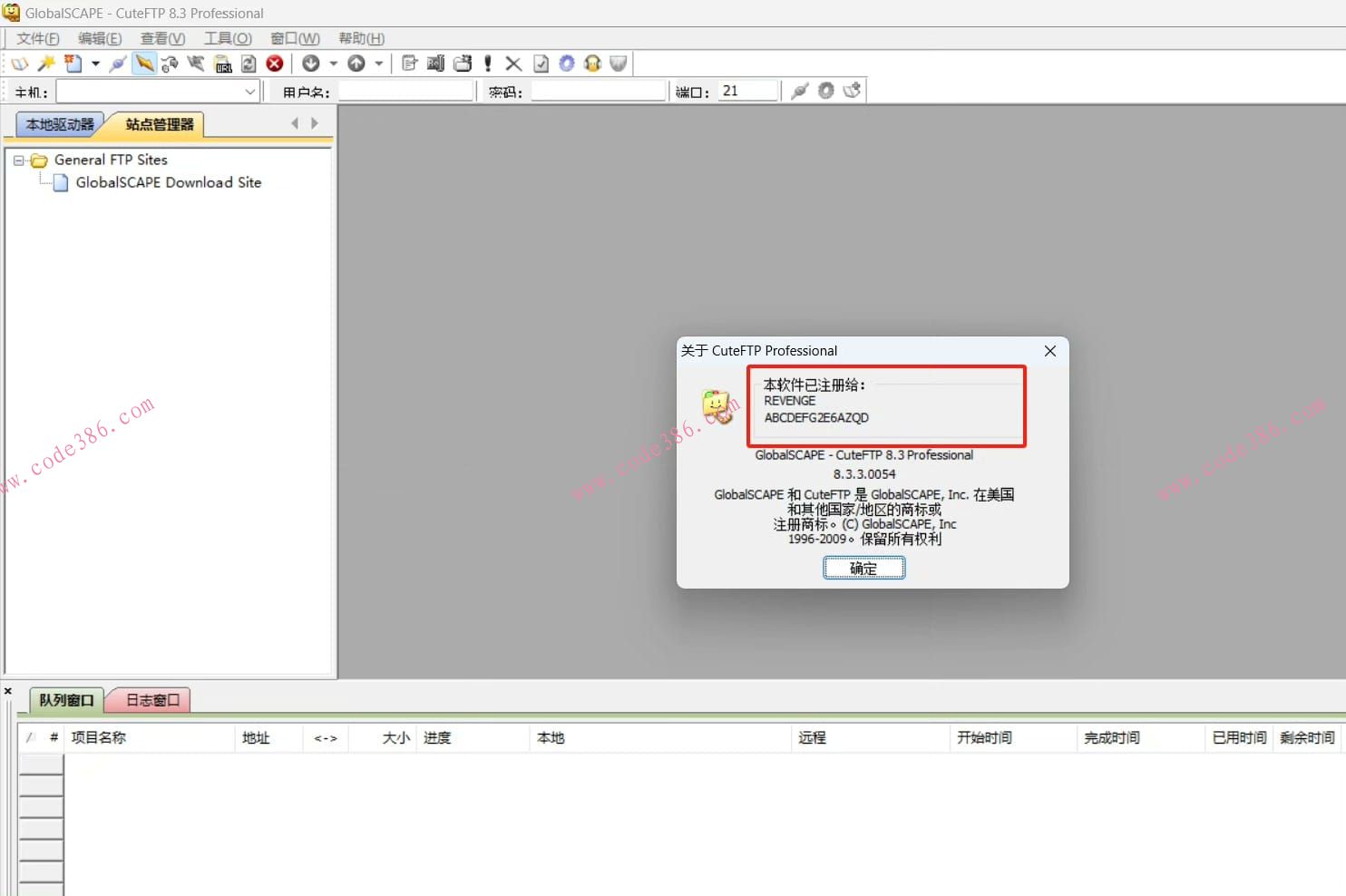Click the 确定 button in About dialog
This screenshot has width=1346, height=896.
point(863,569)
